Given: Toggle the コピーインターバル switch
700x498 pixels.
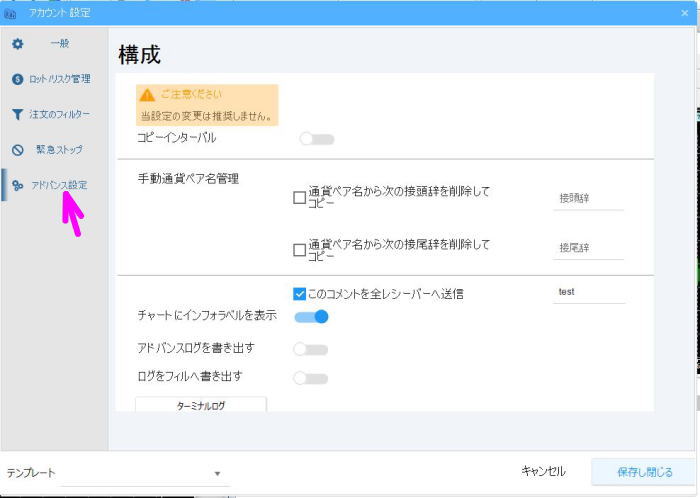Looking at the screenshot, I should coord(317,139).
